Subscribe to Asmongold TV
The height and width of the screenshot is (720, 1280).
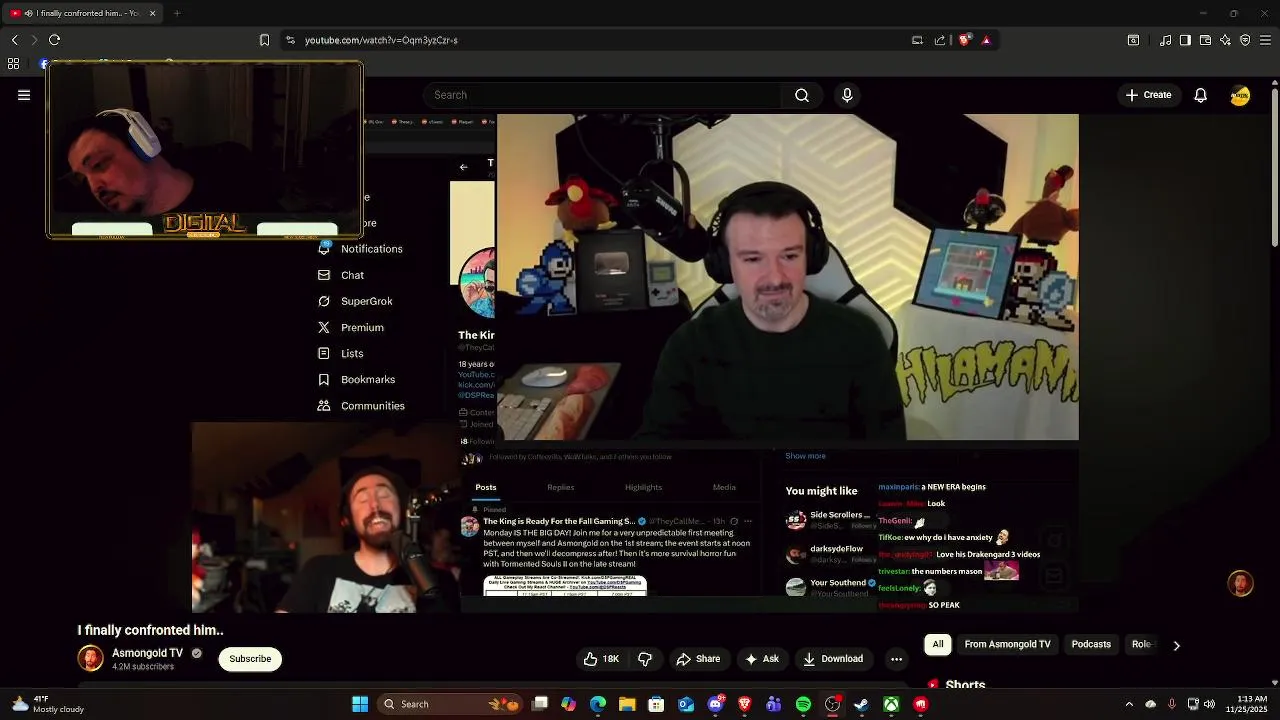click(250, 659)
